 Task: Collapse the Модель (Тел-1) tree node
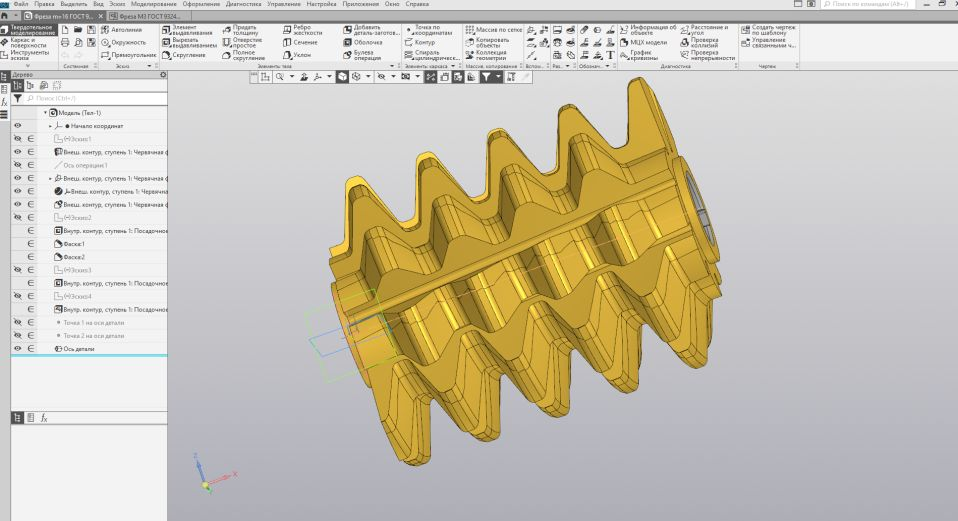[45, 112]
